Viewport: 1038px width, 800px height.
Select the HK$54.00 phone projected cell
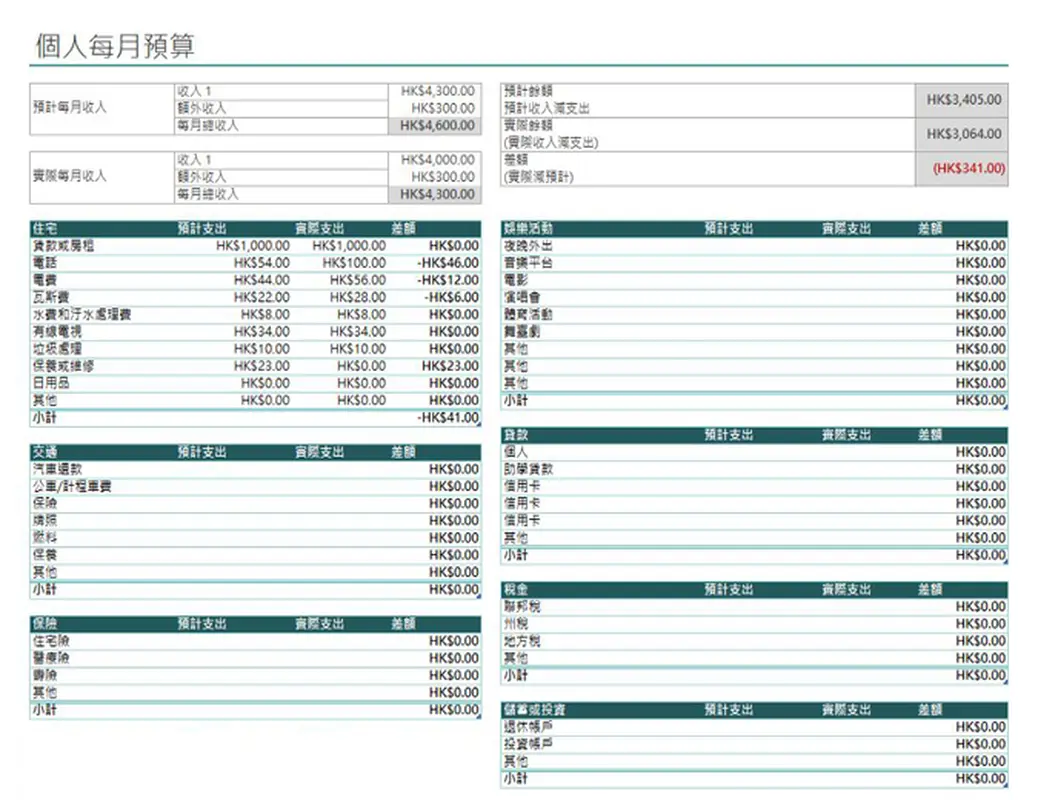click(261, 263)
